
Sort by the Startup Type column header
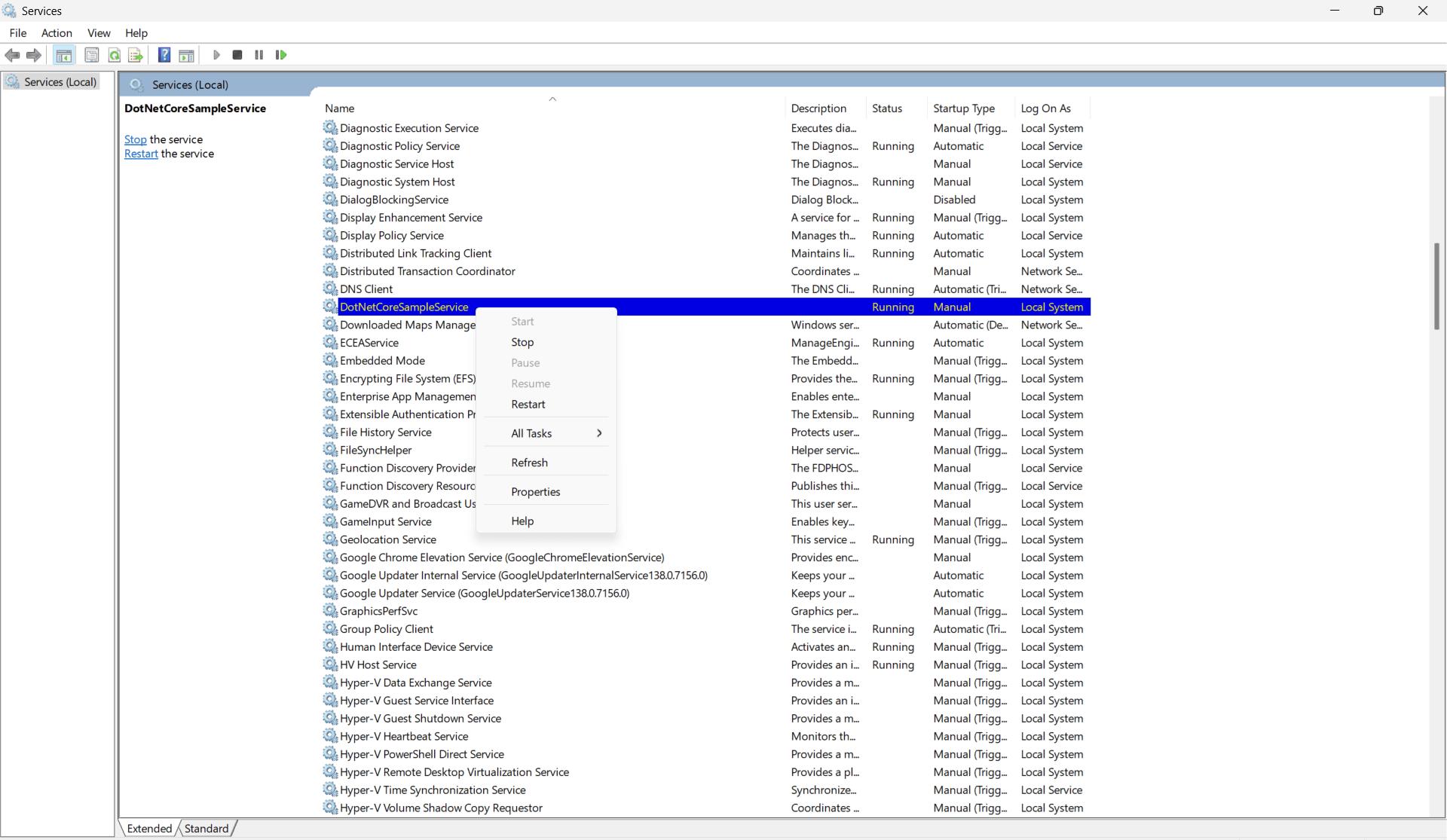point(964,108)
